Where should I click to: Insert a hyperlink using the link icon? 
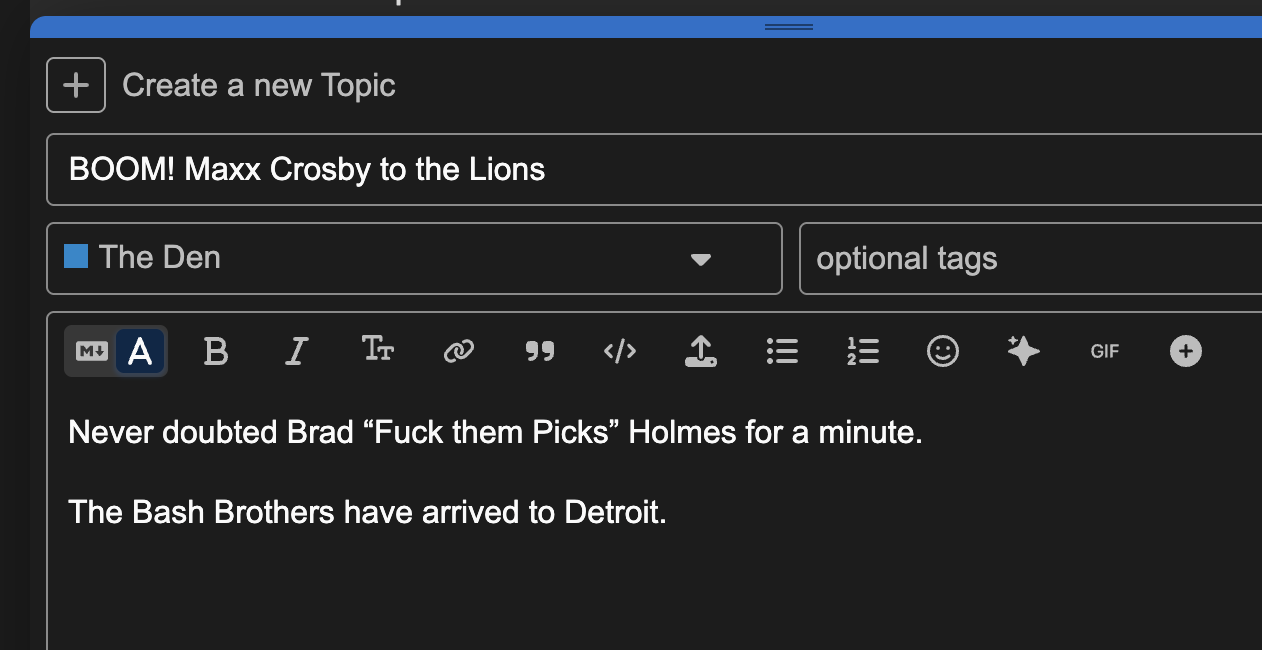point(458,351)
